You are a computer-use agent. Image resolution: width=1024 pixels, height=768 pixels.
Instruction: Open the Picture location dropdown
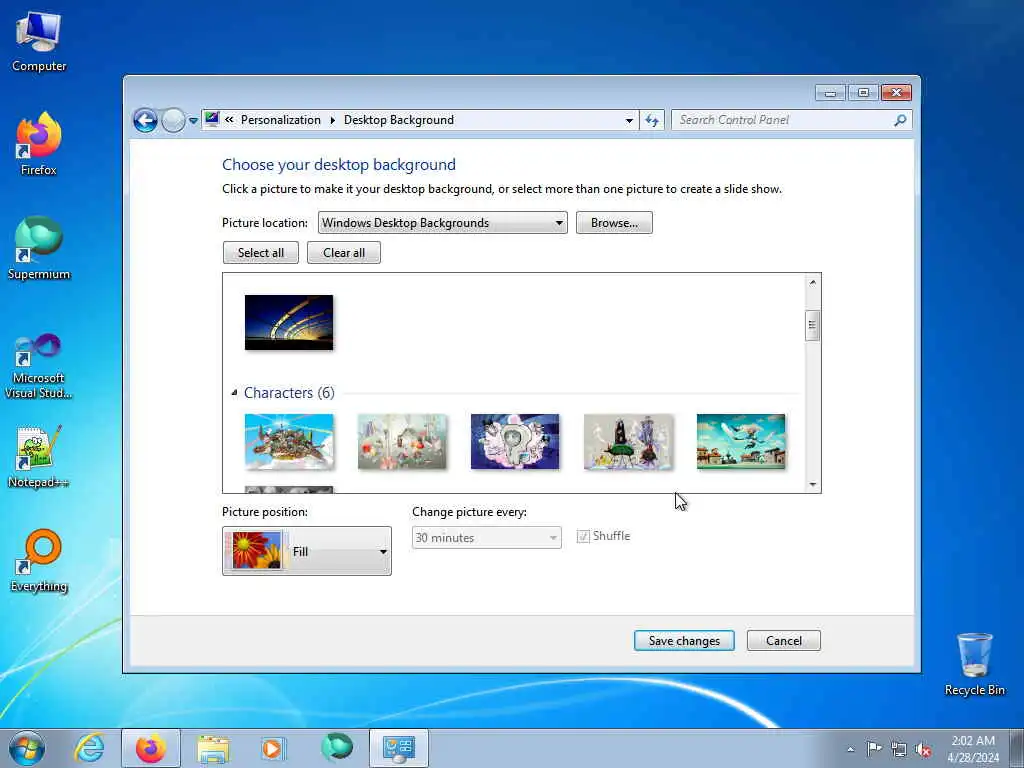coord(442,223)
